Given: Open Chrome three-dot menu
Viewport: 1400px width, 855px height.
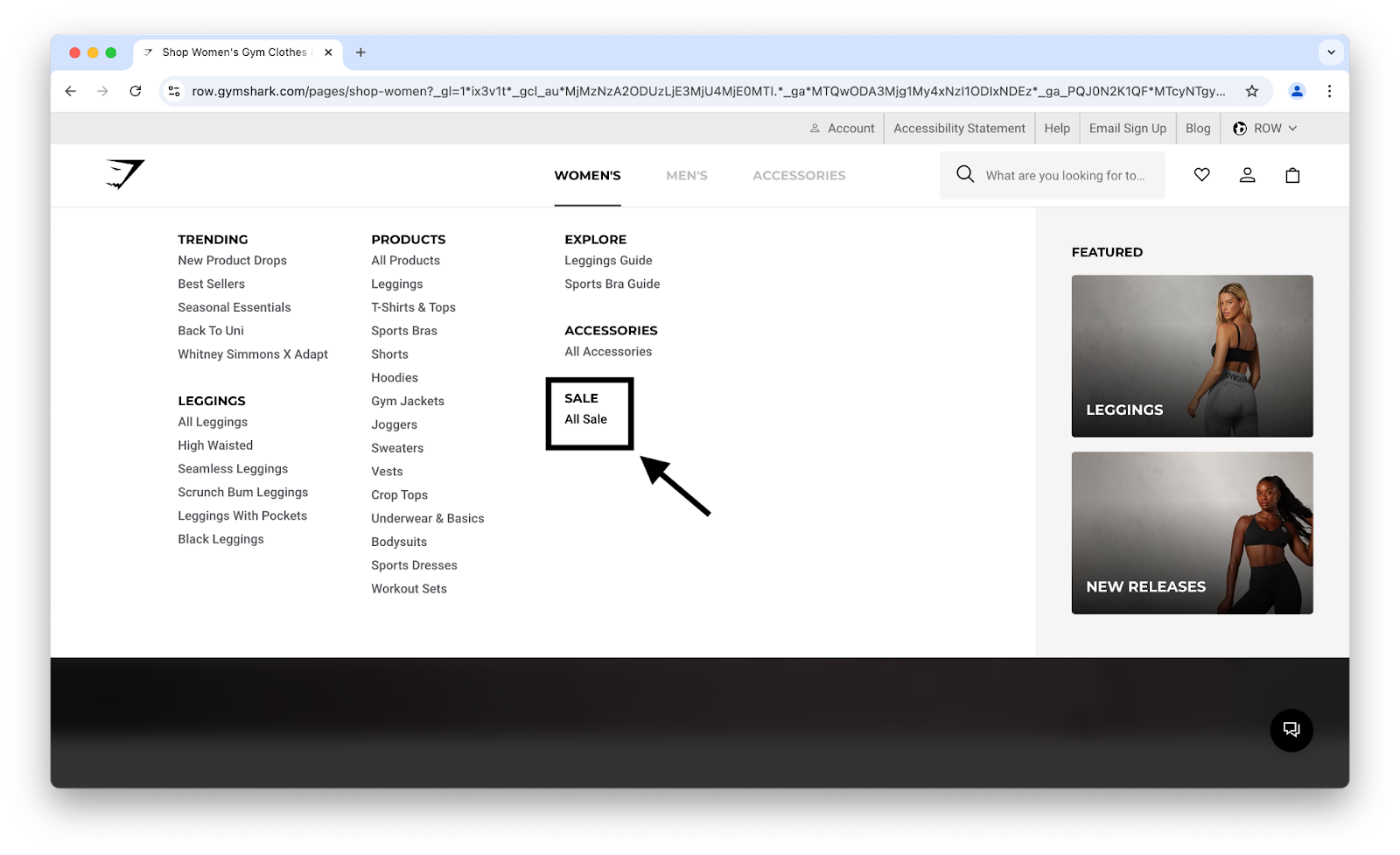Looking at the screenshot, I should click(1329, 91).
